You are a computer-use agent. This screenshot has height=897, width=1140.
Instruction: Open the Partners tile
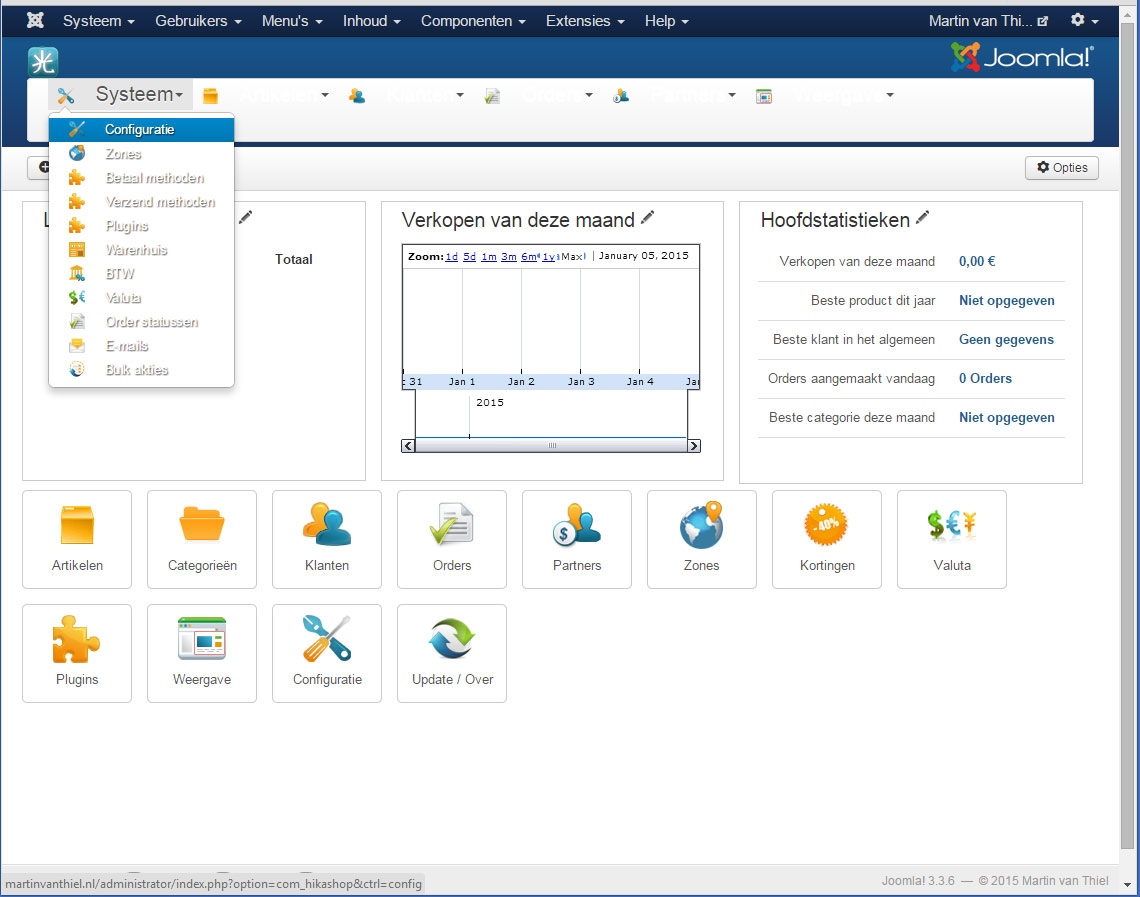(x=577, y=539)
